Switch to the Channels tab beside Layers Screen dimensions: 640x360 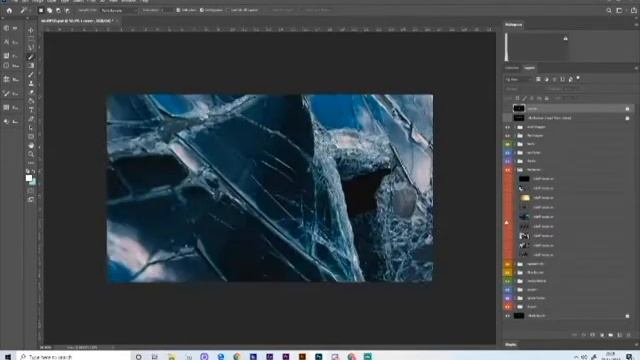tap(512, 68)
